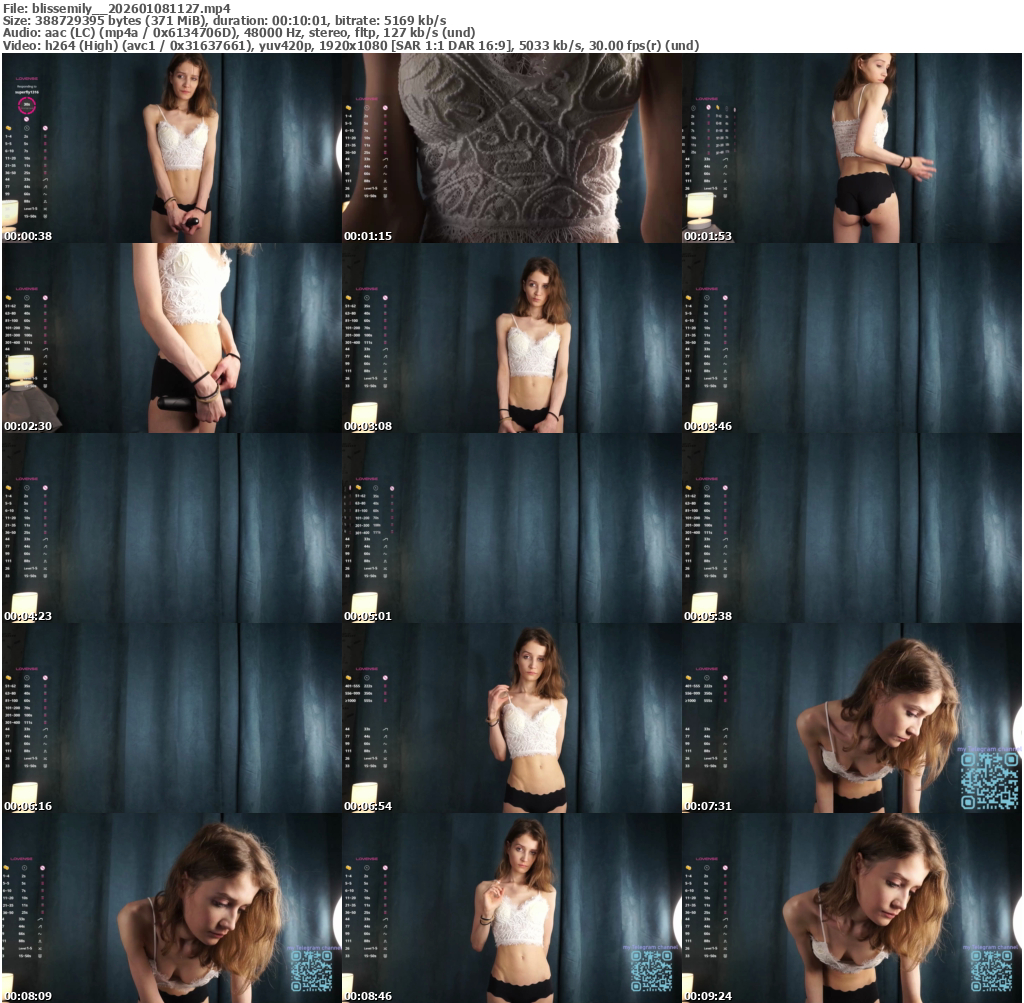Screen dimensions: 1024x1003
Task: Click the frame marked 00:01:53
Action: (x=851, y=148)
